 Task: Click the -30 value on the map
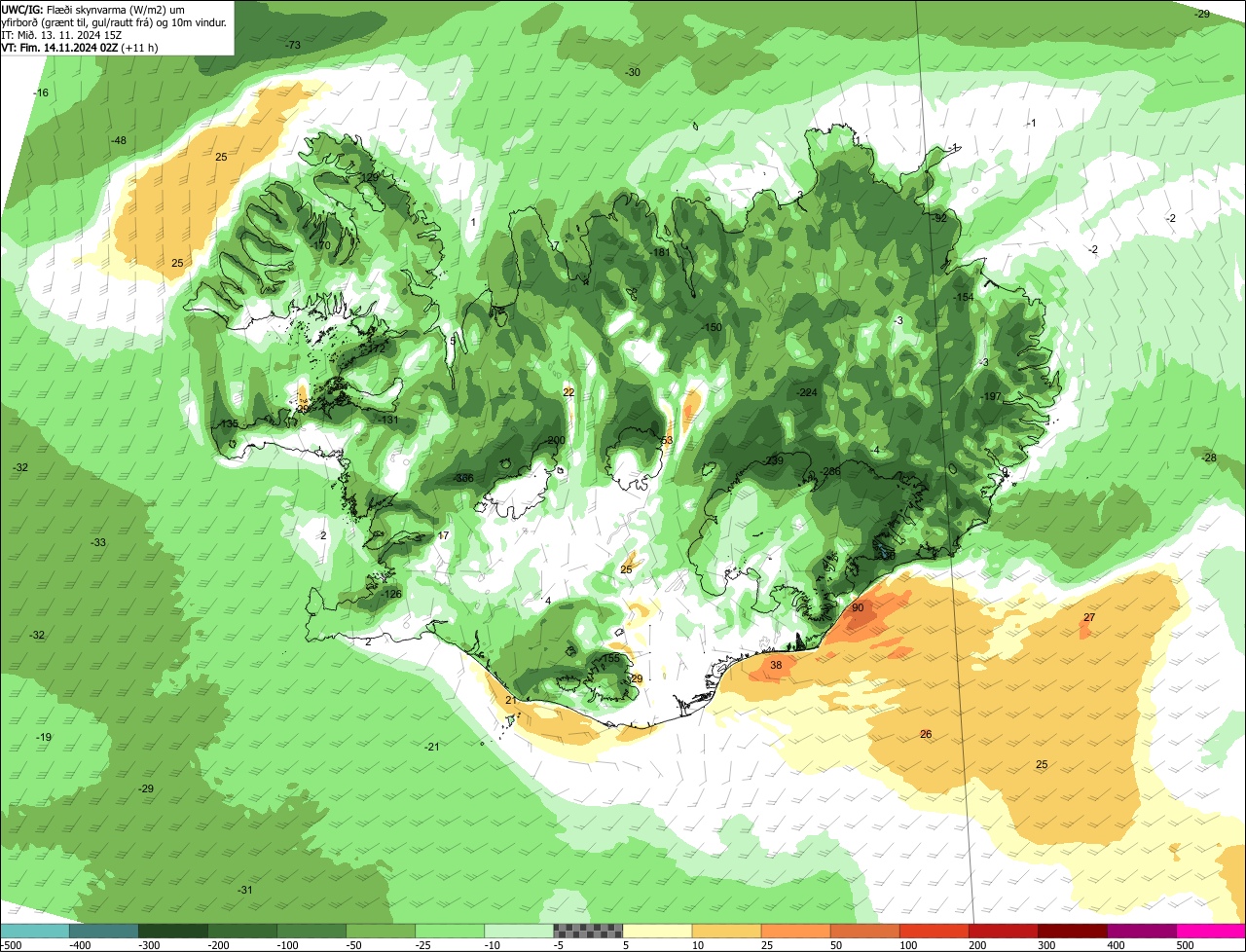point(633,73)
